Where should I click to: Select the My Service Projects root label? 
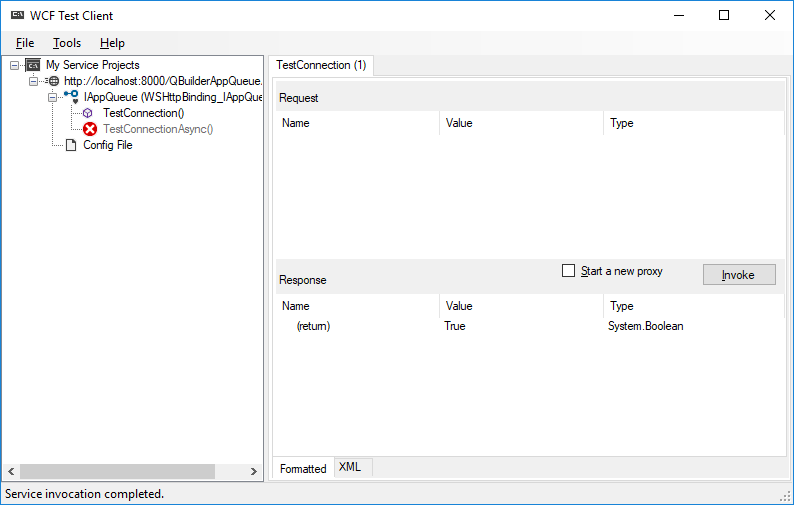pos(93,65)
